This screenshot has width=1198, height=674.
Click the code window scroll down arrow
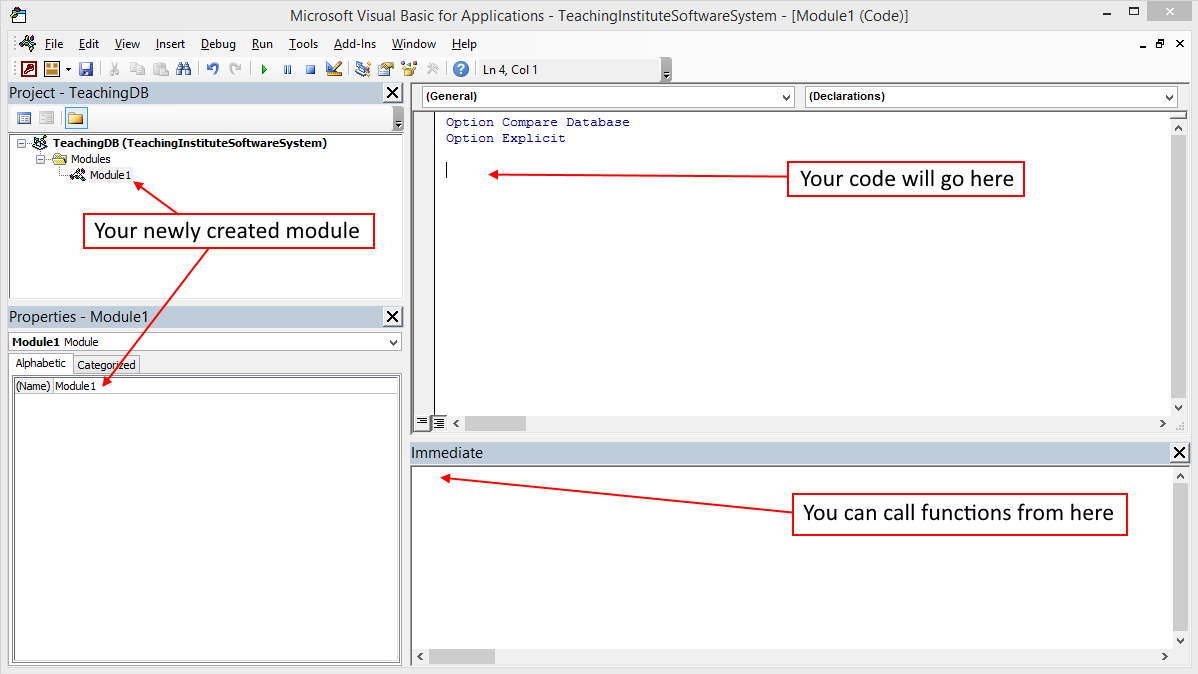click(1178, 408)
